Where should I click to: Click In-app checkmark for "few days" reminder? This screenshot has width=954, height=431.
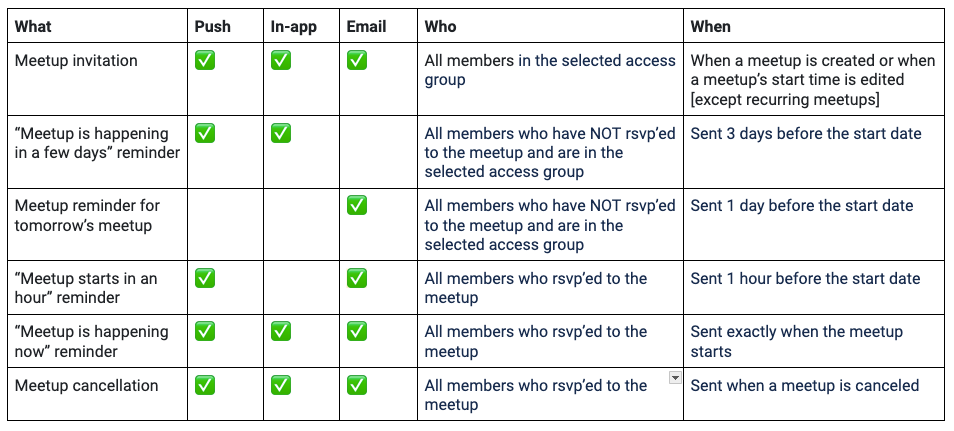pyautogui.click(x=281, y=133)
